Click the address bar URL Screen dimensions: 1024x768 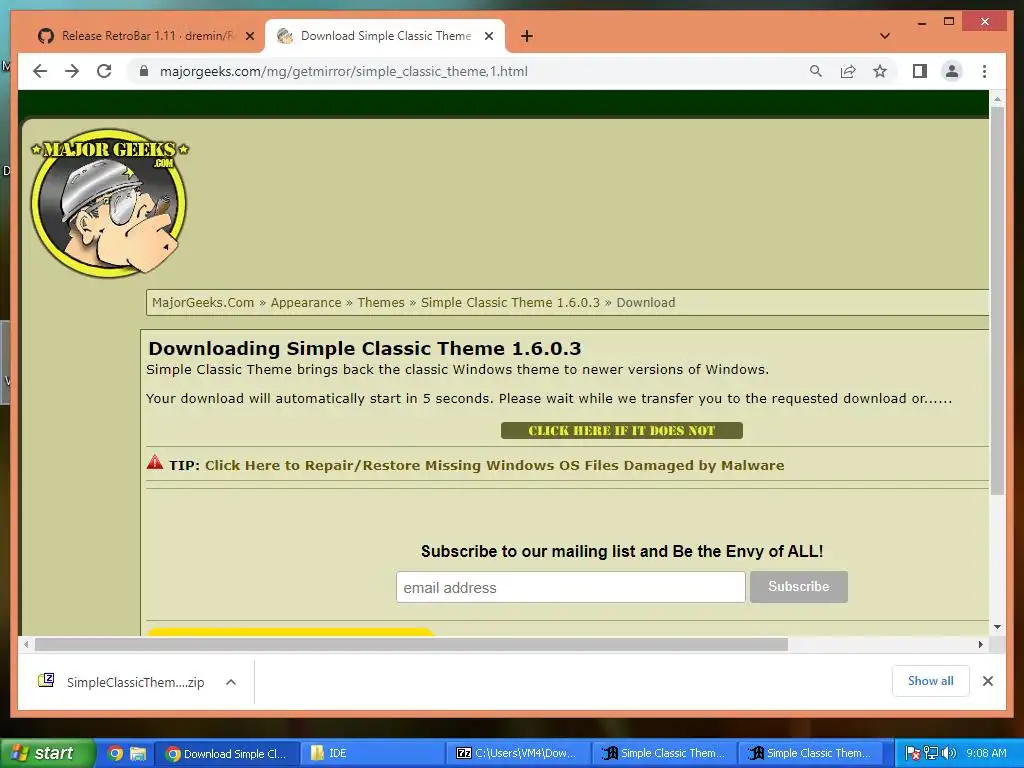pos(344,71)
